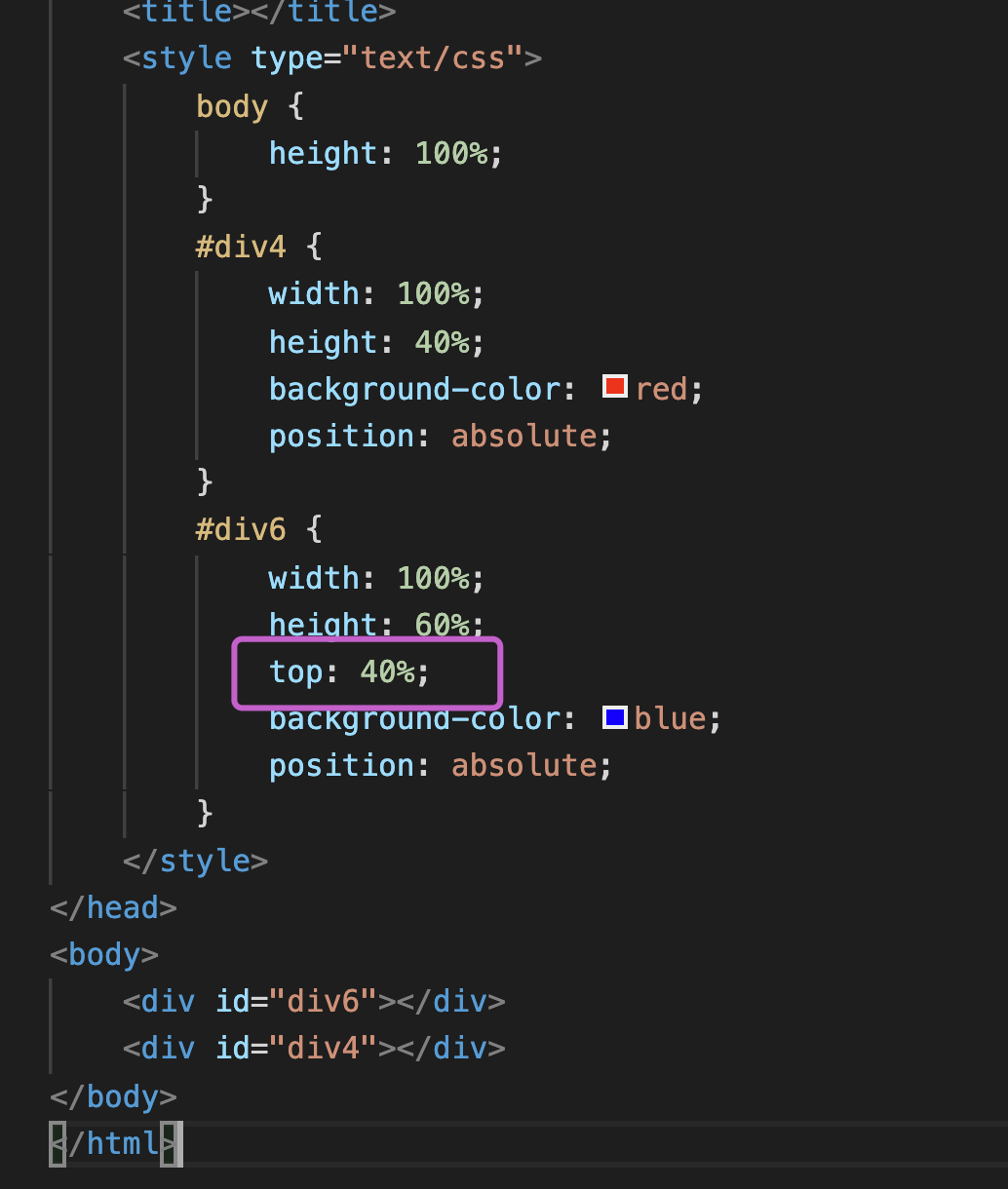Click the absolute value in #div4 rule
The width and height of the screenshot is (1008, 1189).
click(x=523, y=436)
